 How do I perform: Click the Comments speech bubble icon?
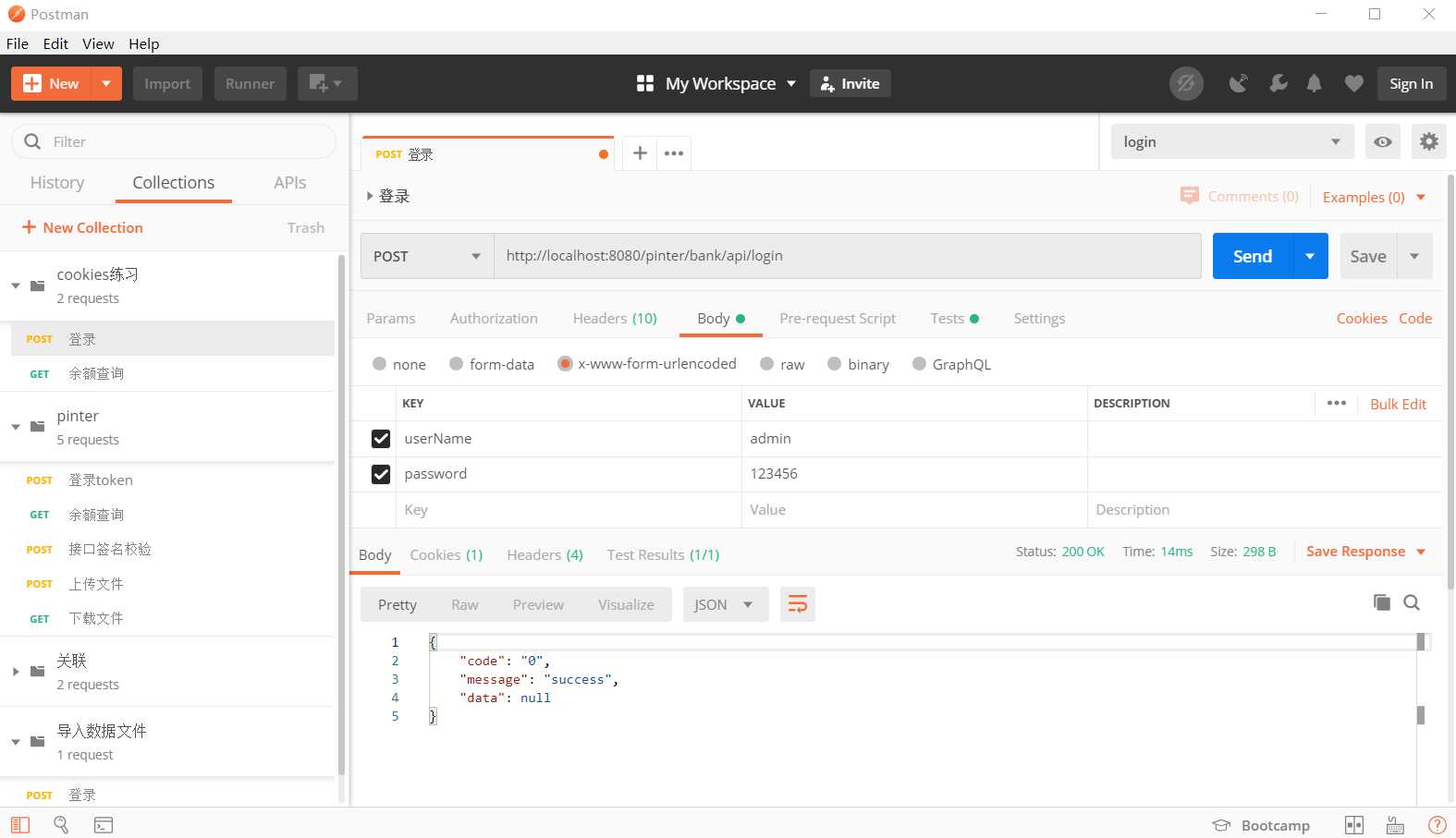click(1190, 196)
